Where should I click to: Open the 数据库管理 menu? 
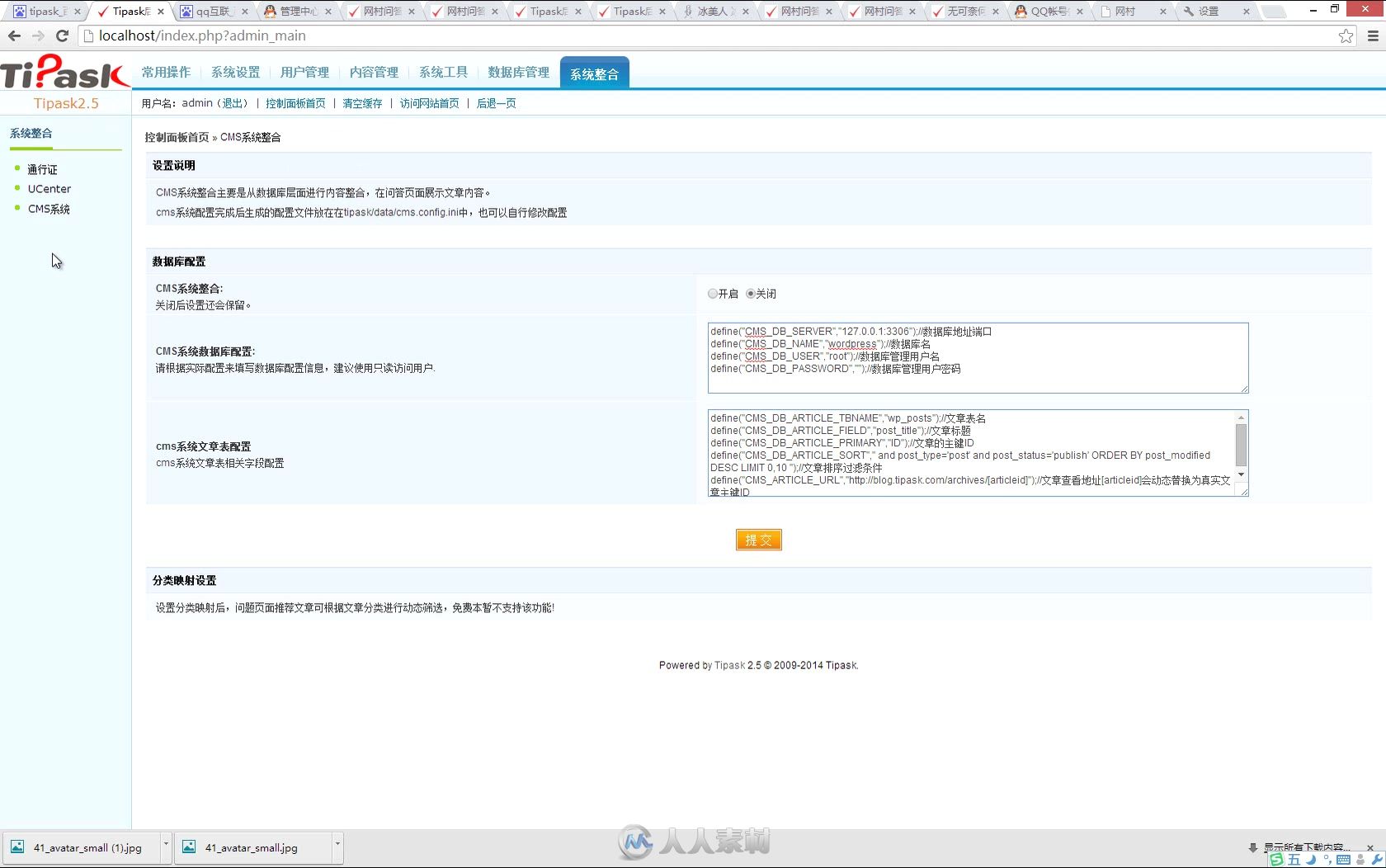pyautogui.click(x=518, y=73)
